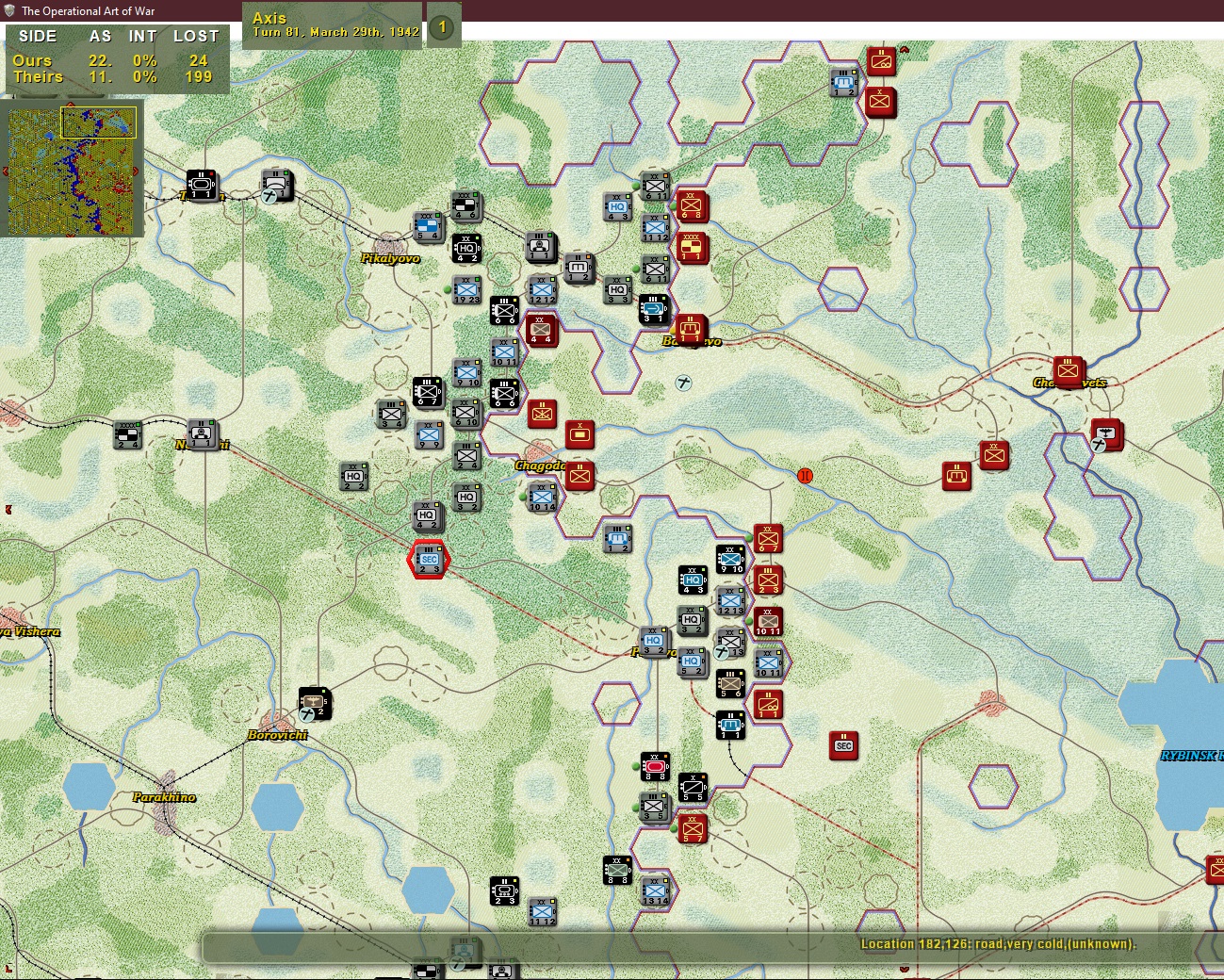The height and width of the screenshot is (980, 1224).
Task: Select the blue infantry unit rated 9-9
Action: click(429, 435)
